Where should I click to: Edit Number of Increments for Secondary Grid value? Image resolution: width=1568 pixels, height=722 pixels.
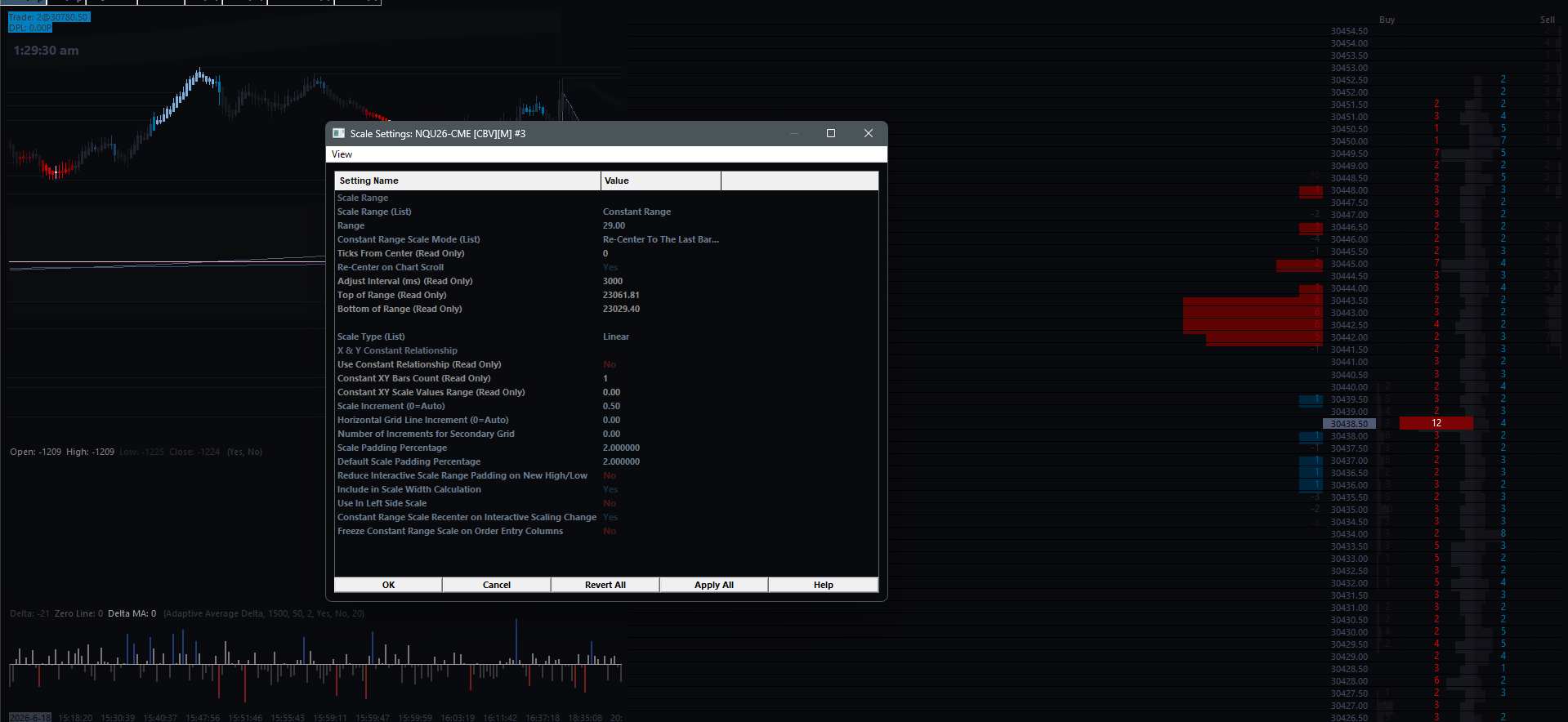[x=611, y=434]
